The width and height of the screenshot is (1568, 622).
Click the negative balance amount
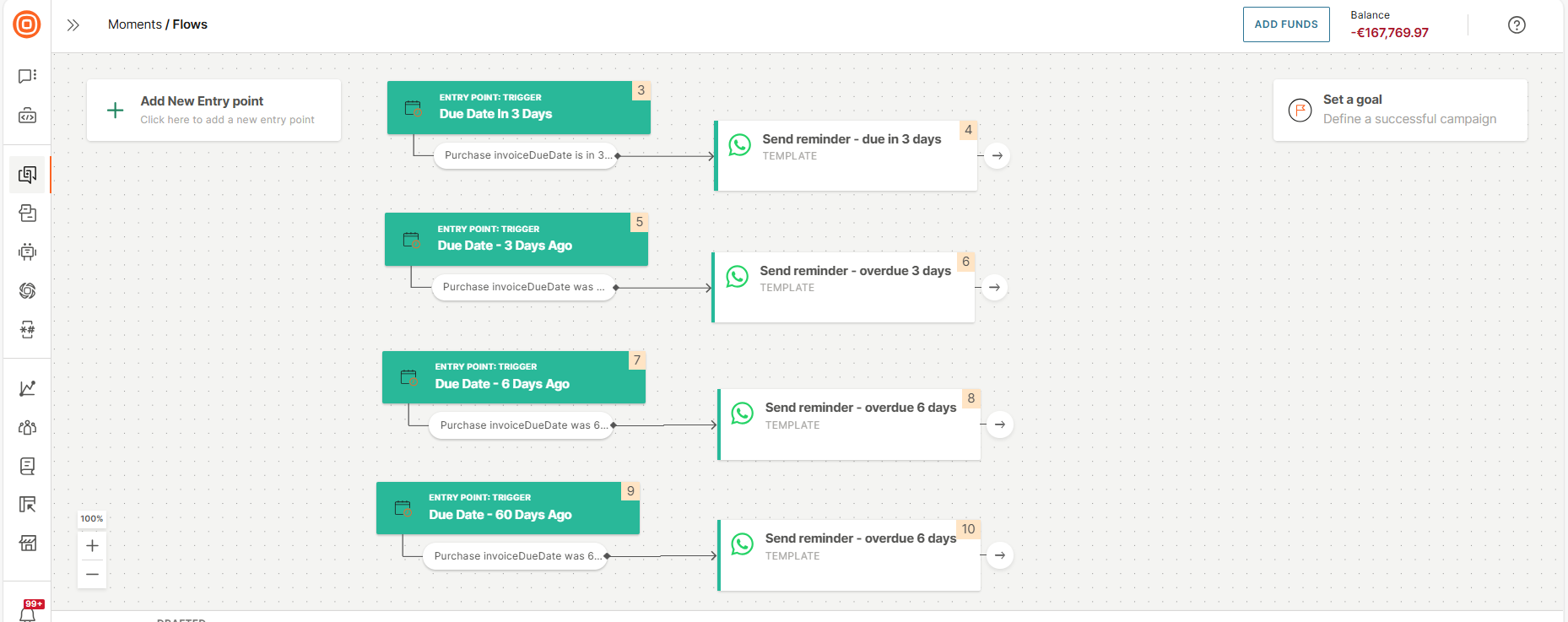point(1389,33)
